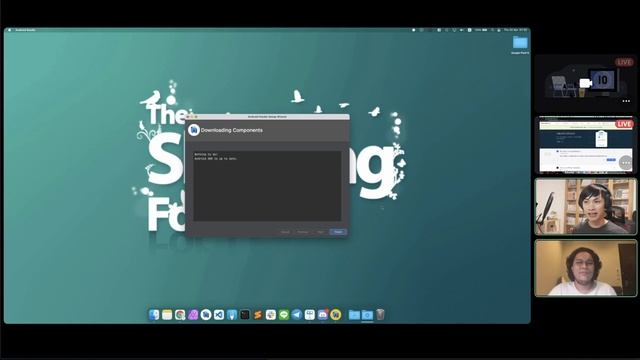
Task: Select the participant video in white shirt
Action: [586, 268]
